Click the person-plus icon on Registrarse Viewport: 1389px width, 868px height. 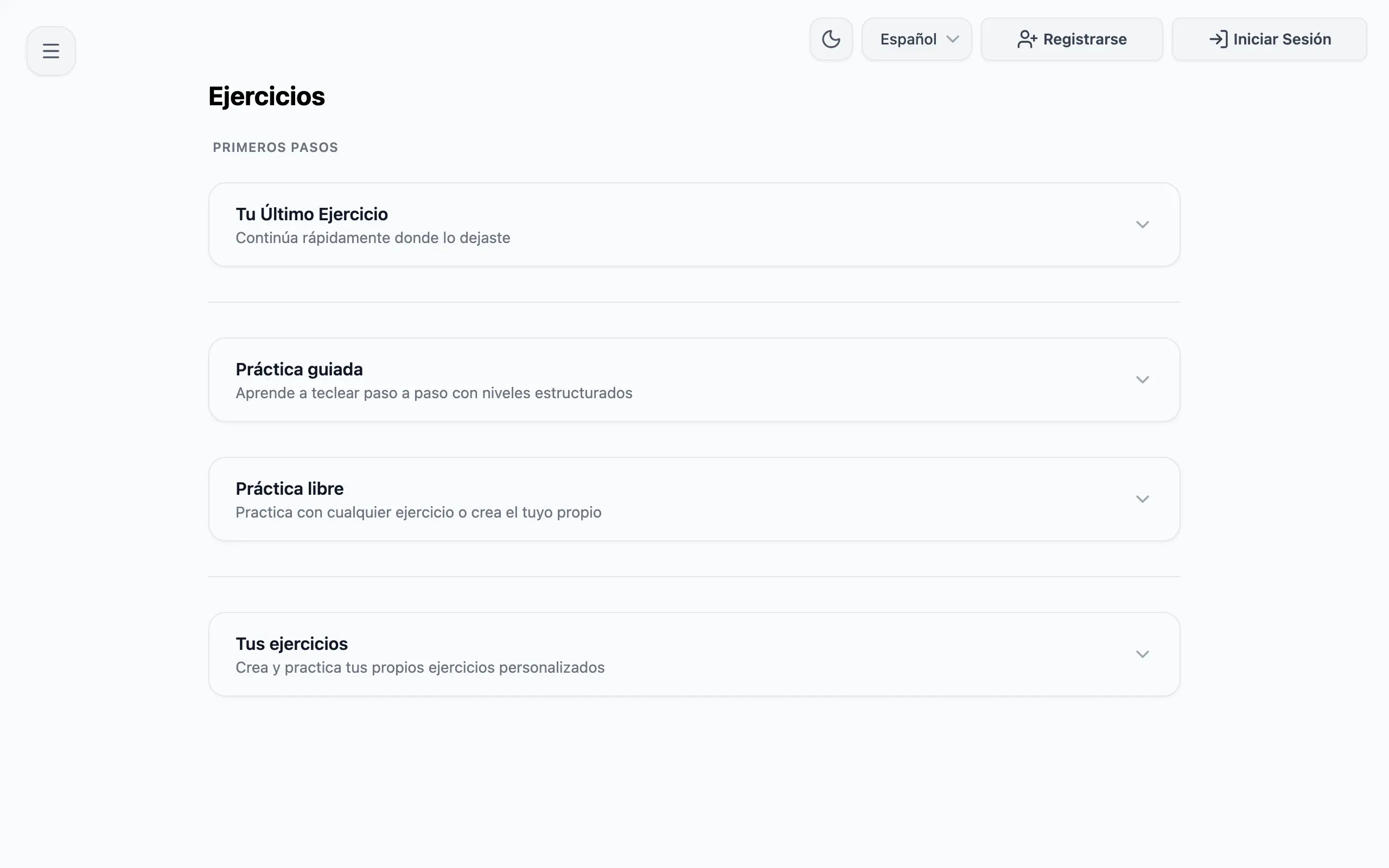tap(1027, 39)
